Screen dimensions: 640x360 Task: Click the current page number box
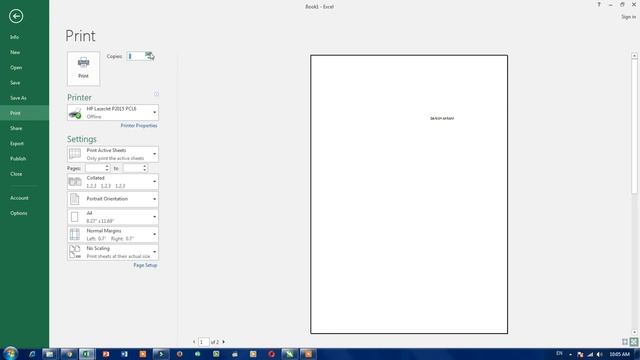coord(203,342)
